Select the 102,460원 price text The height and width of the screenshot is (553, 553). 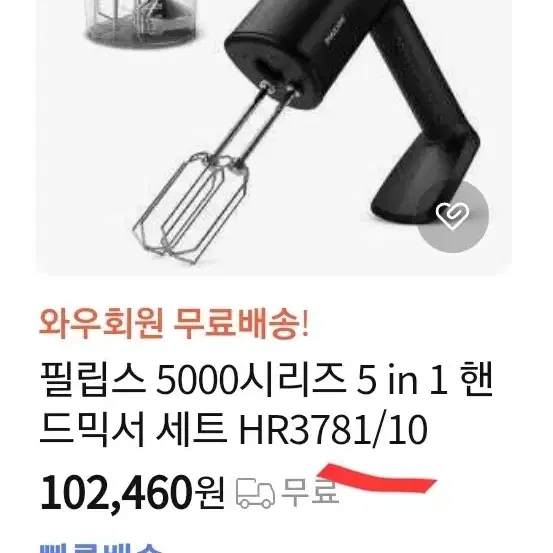[x=132, y=492]
